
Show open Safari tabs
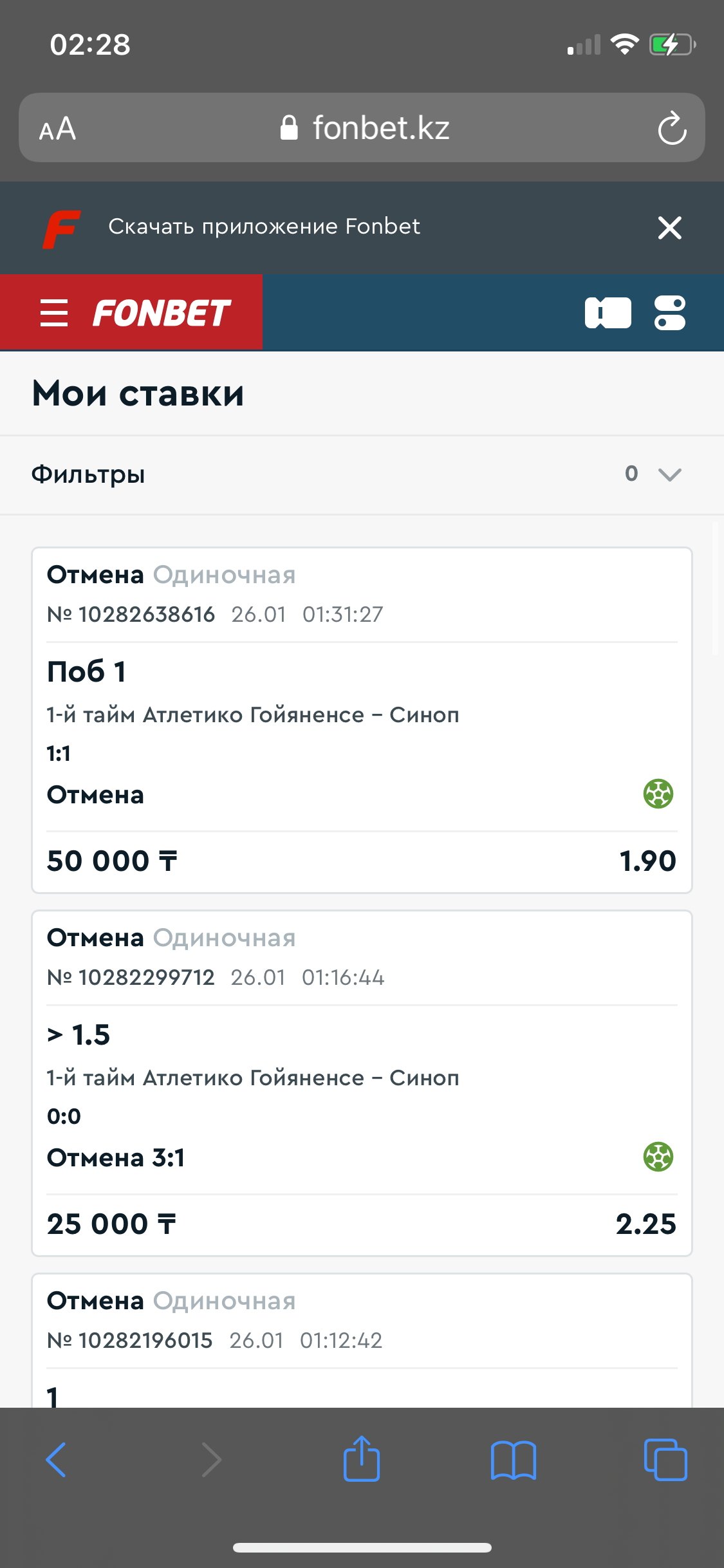point(665,1460)
